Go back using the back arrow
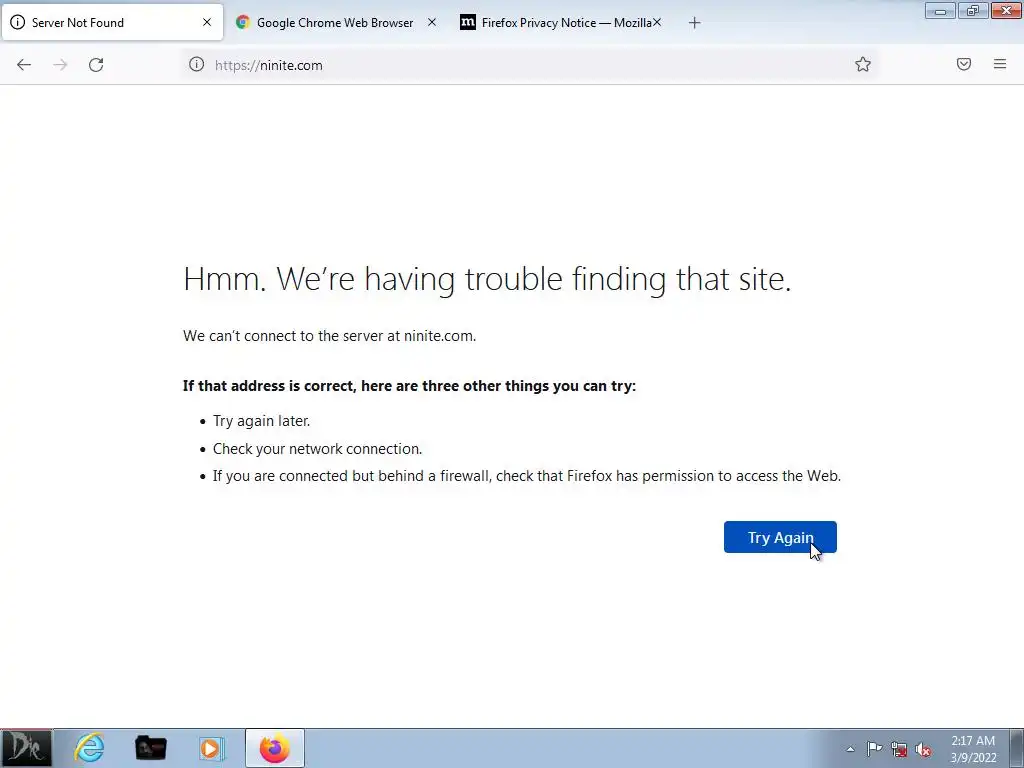This screenshot has width=1024, height=768. (x=24, y=65)
